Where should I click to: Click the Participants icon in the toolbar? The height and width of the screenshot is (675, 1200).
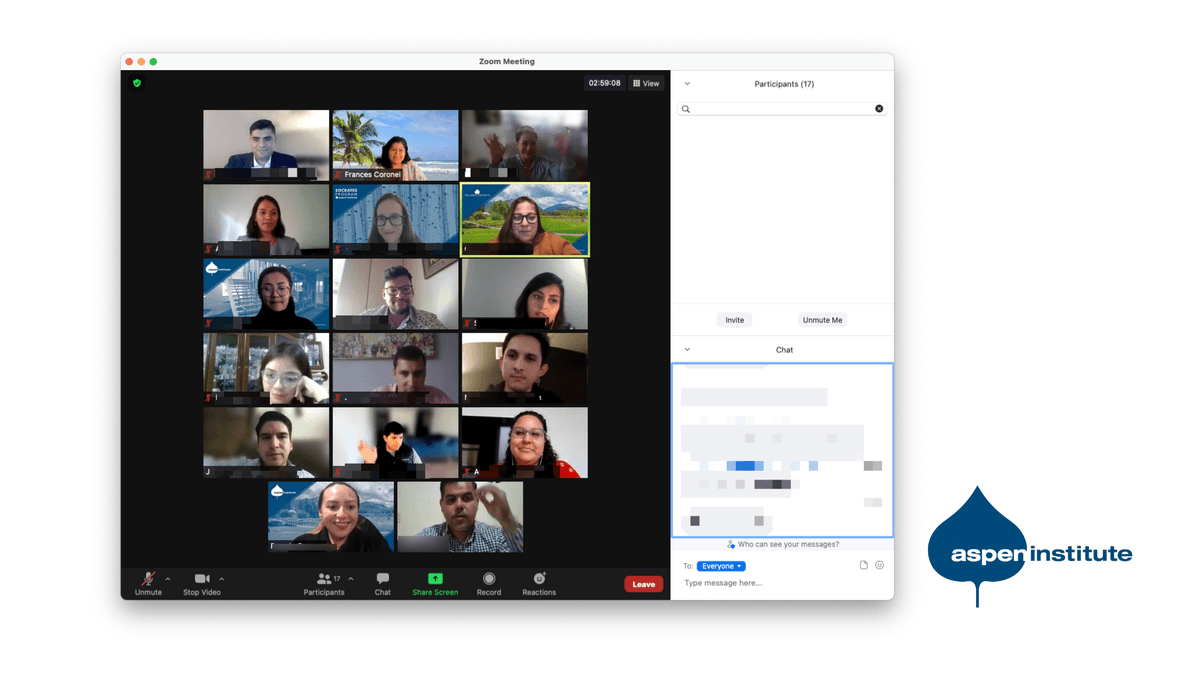324,579
